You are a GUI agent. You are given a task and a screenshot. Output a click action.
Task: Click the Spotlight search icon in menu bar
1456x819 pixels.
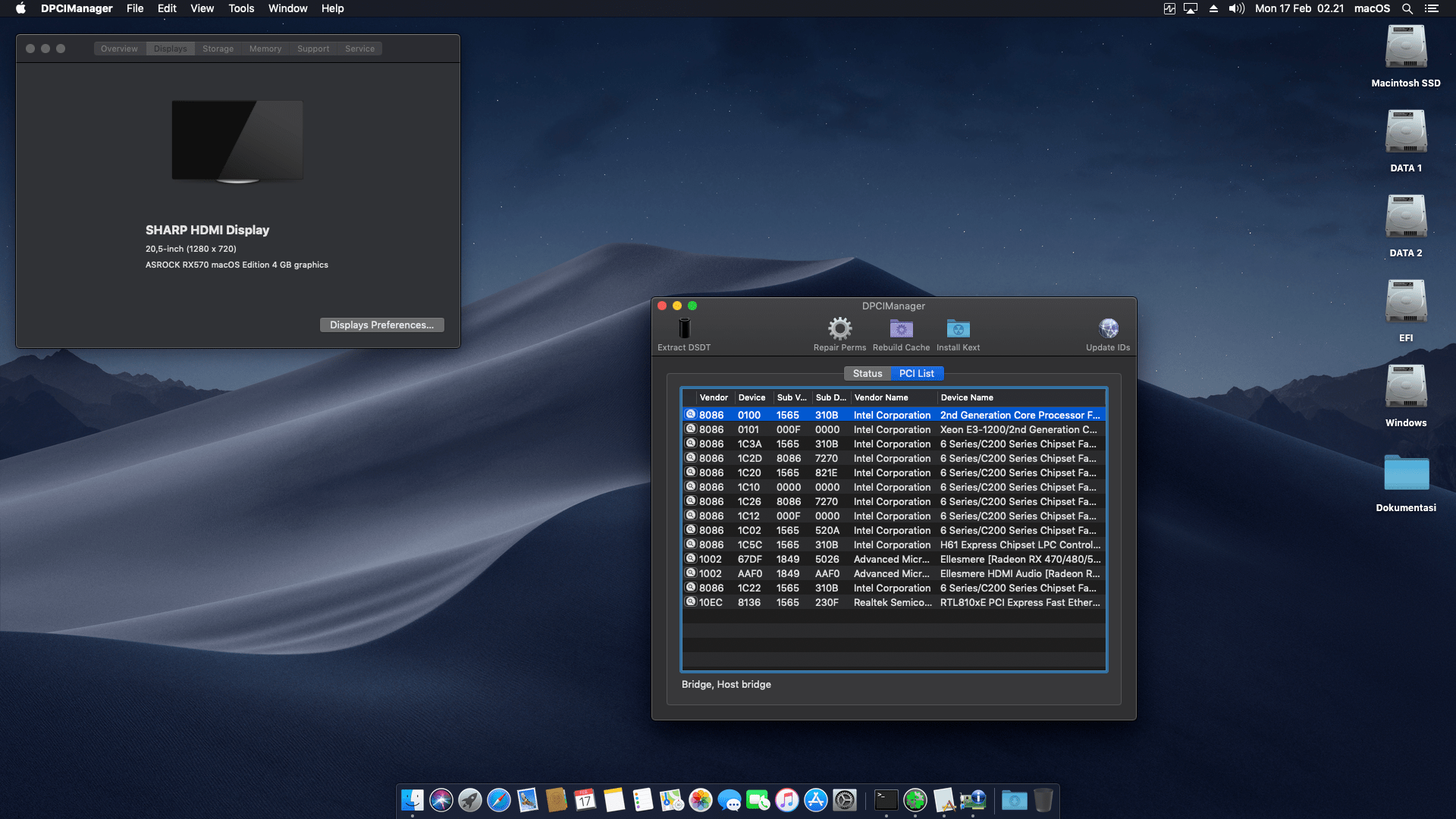pos(1407,8)
